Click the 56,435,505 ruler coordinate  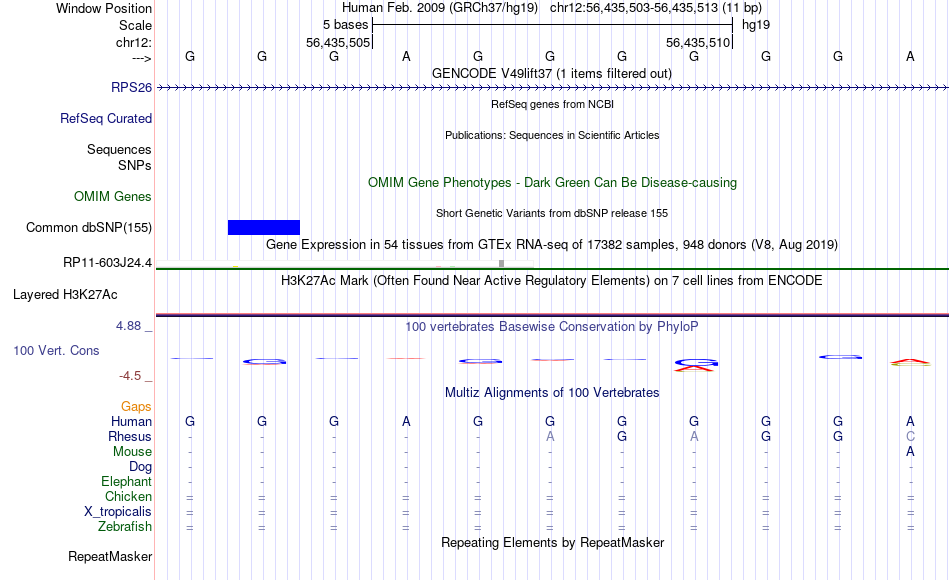(x=338, y=42)
